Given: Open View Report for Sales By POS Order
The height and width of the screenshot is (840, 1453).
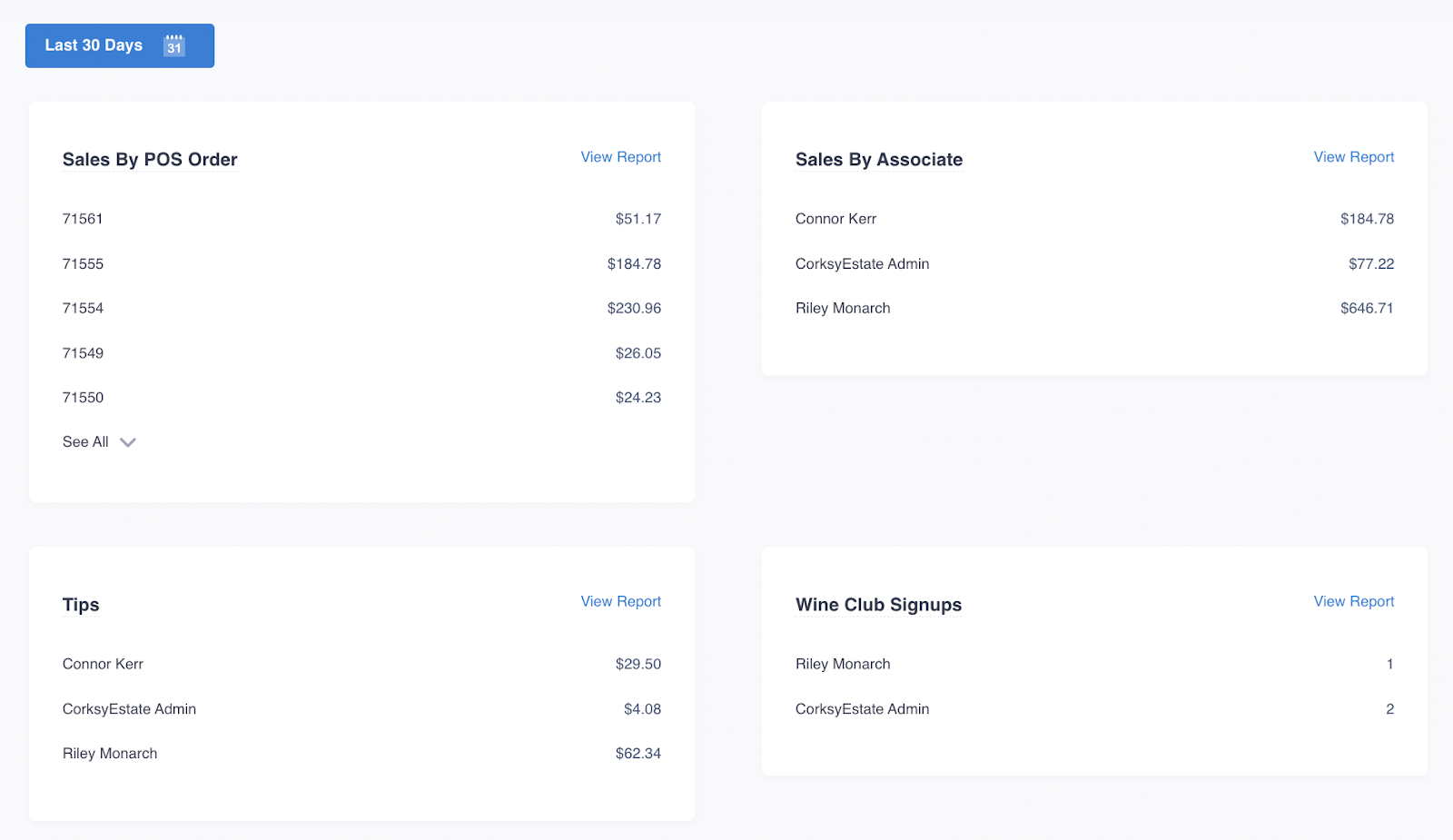Looking at the screenshot, I should click(620, 157).
